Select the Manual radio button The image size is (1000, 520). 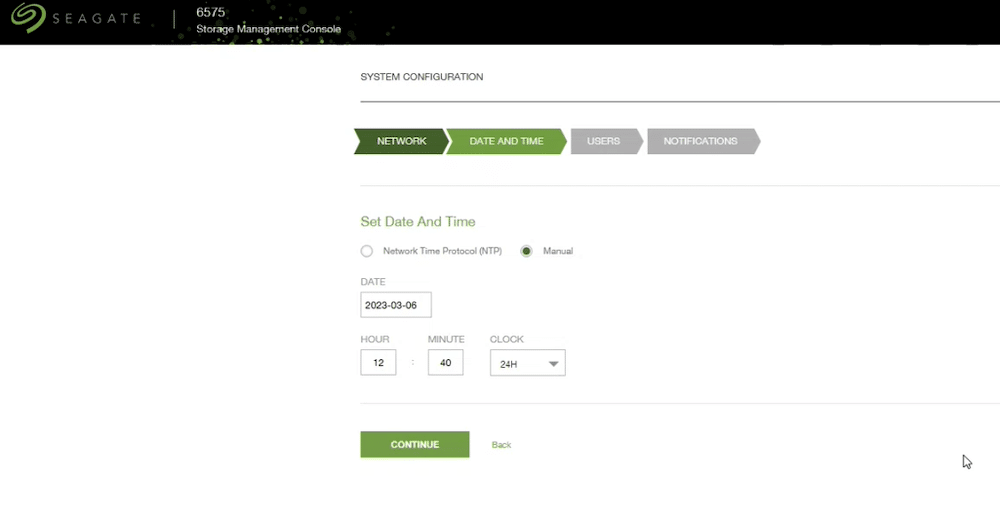tap(526, 251)
